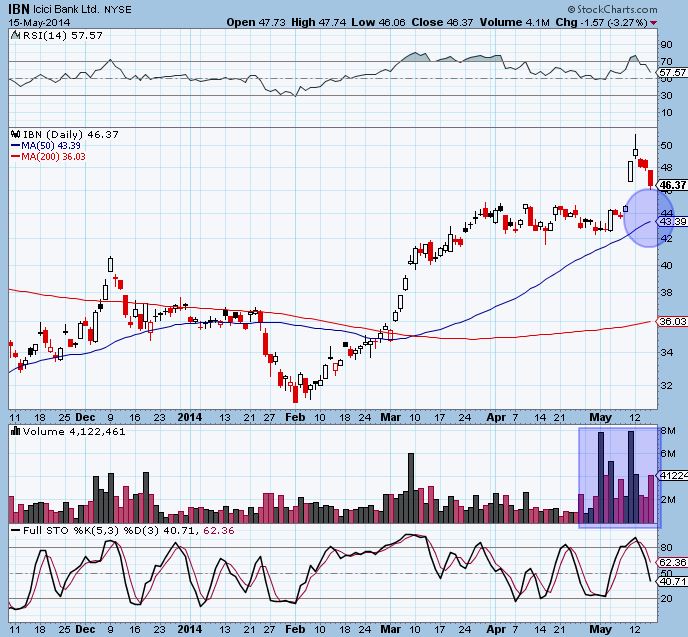Click the candlestick icon beside IBN (Daily)
Viewport: 688px width, 637px height.
pyautogui.click(x=16, y=134)
